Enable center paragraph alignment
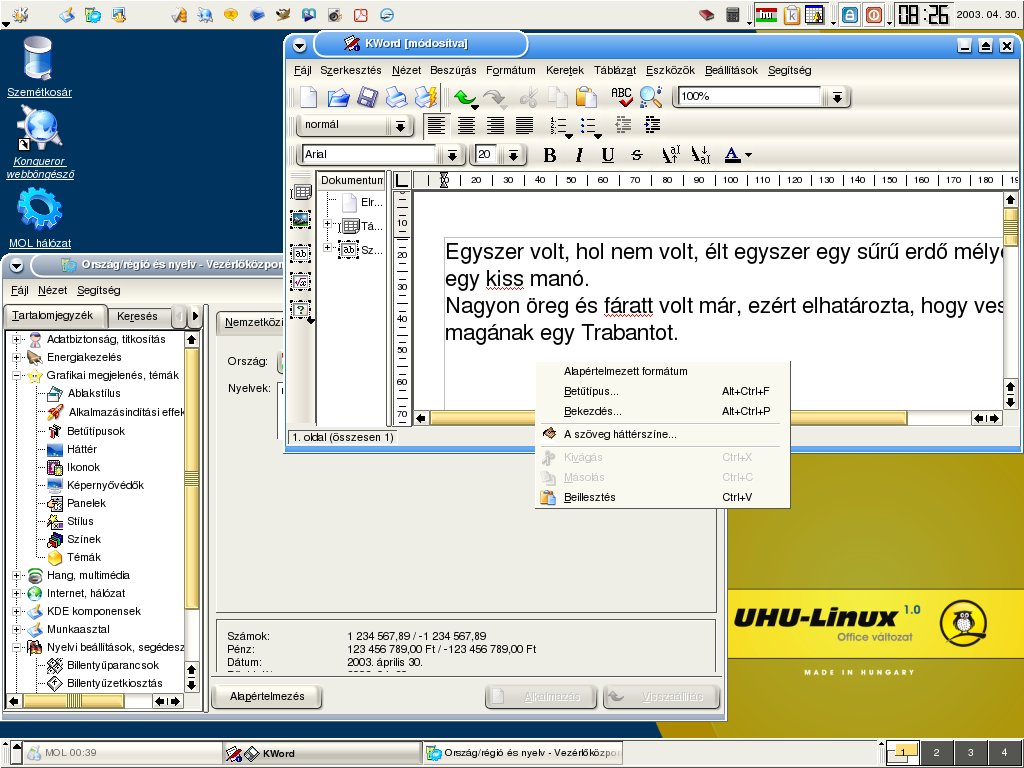The height and width of the screenshot is (768, 1024). (x=466, y=126)
